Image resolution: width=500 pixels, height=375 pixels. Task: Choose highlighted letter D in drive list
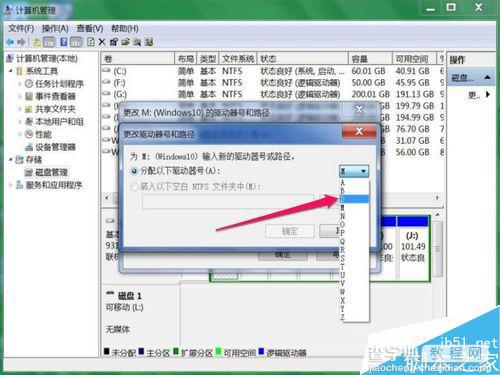(x=354, y=199)
